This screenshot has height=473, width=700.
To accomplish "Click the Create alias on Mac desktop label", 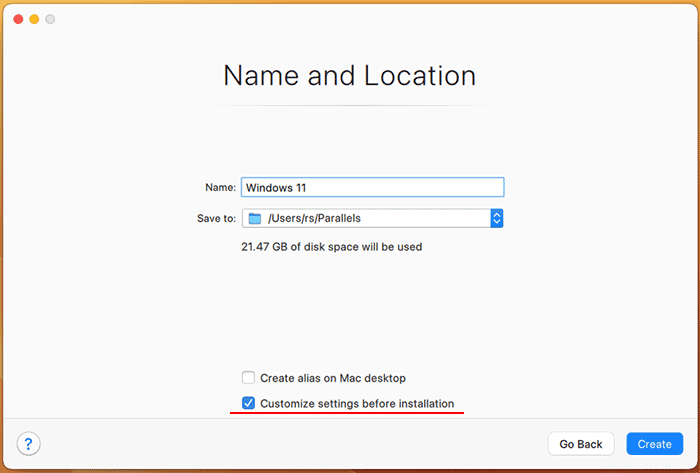I will 333,378.
